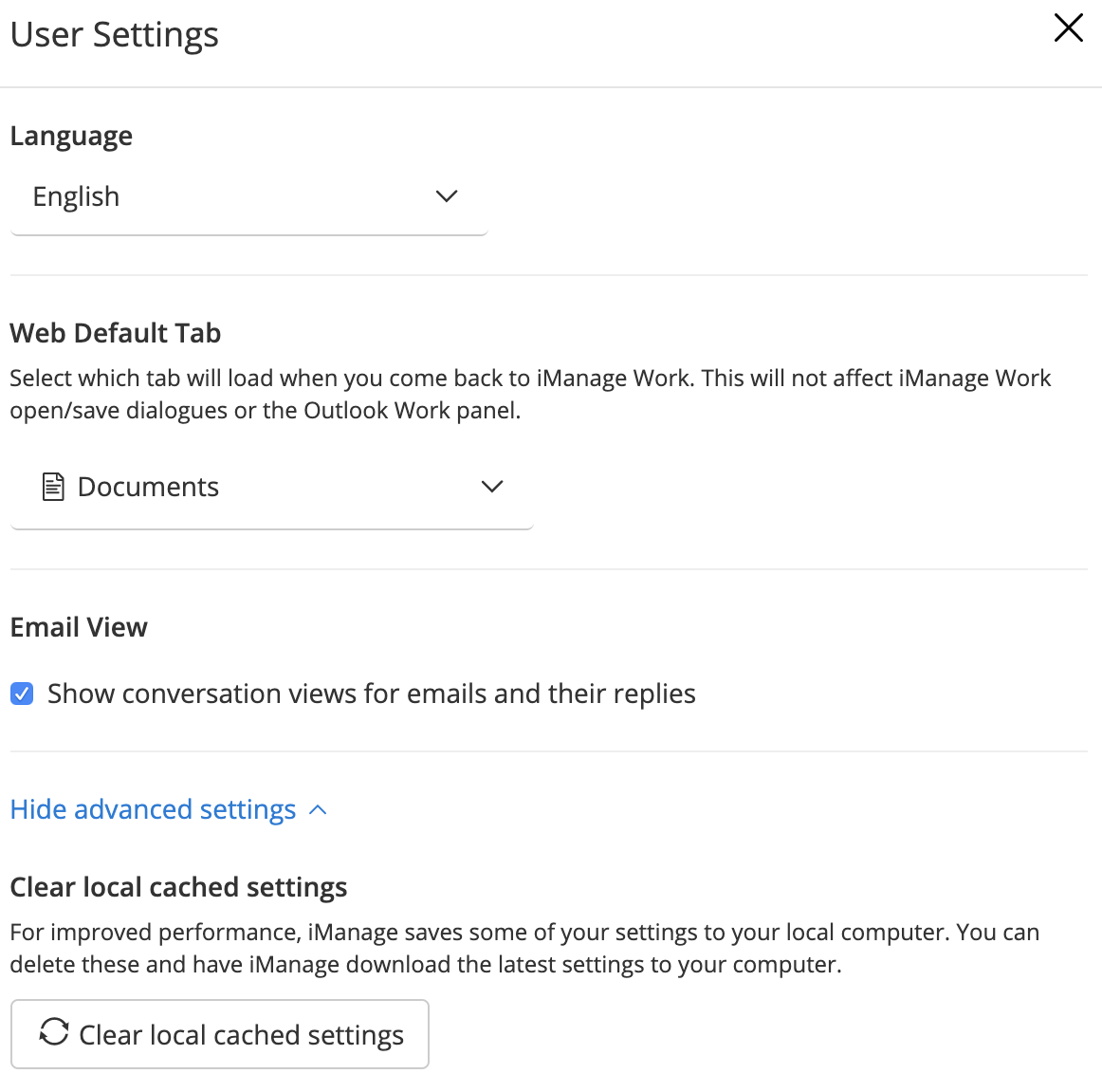Viewport: 1102px width, 1092px height.
Task: Untick the show conversation views checkbox
Action: click(x=22, y=694)
